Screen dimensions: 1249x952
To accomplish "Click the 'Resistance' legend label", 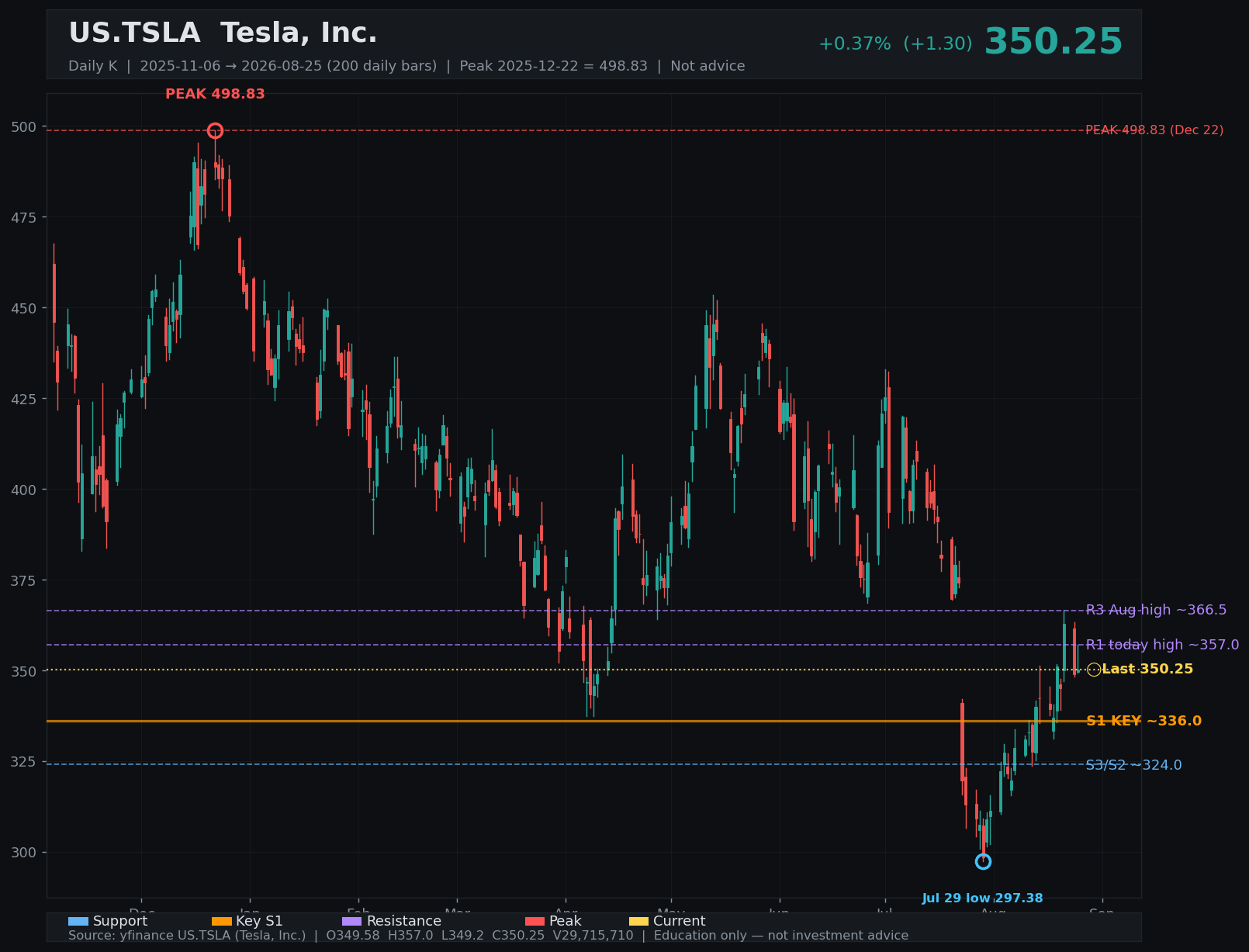I will click(404, 921).
